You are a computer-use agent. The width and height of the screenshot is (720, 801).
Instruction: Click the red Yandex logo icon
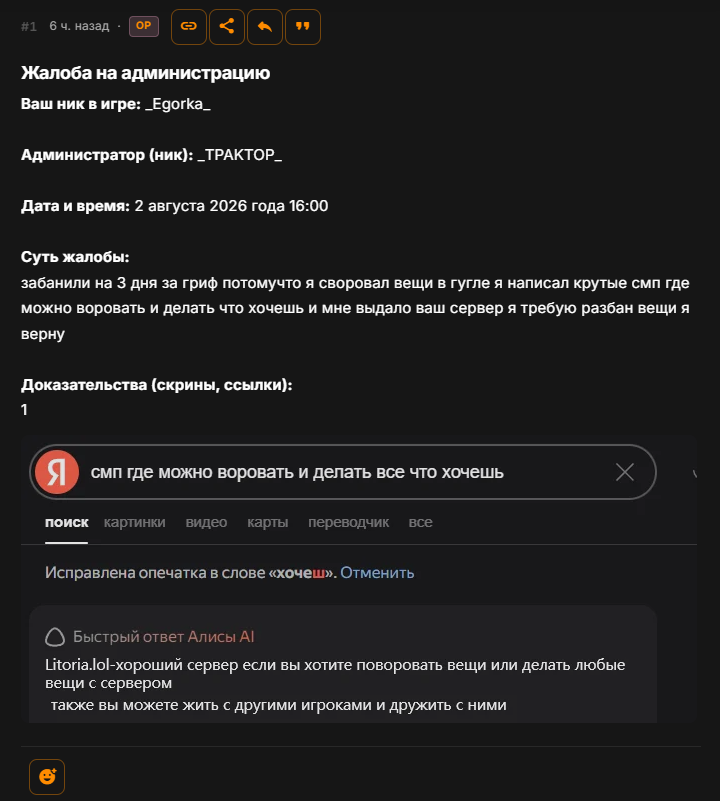coord(57,472)
